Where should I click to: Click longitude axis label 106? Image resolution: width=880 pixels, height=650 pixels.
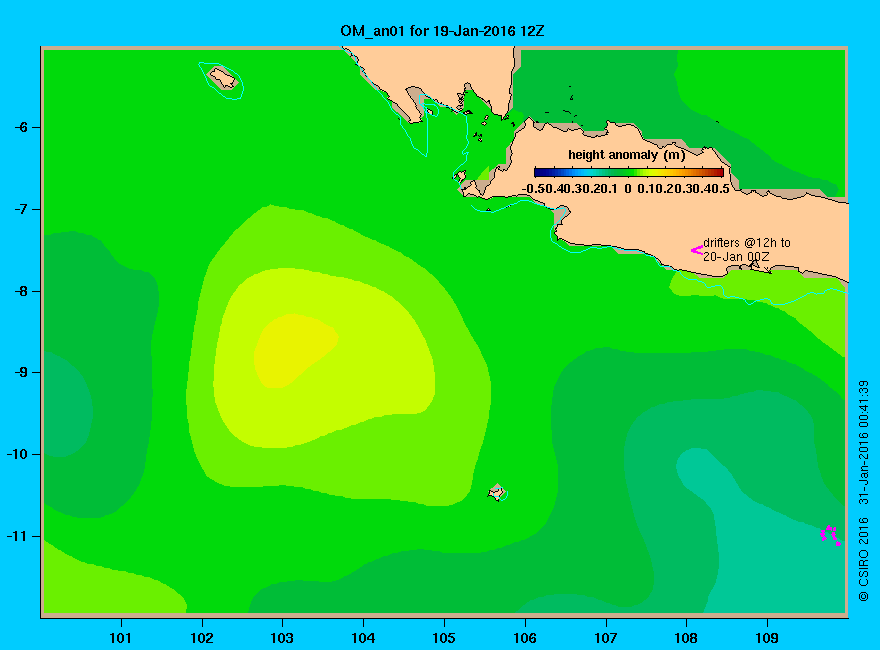pyautogui.click(x=525, y=638)
